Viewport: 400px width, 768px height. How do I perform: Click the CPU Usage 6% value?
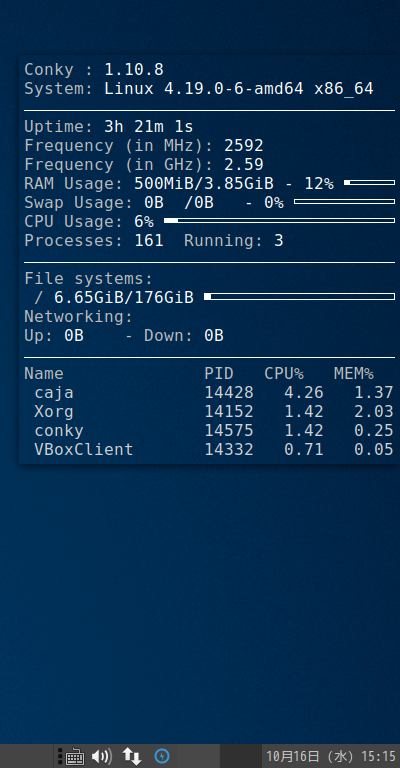[144, 221]
